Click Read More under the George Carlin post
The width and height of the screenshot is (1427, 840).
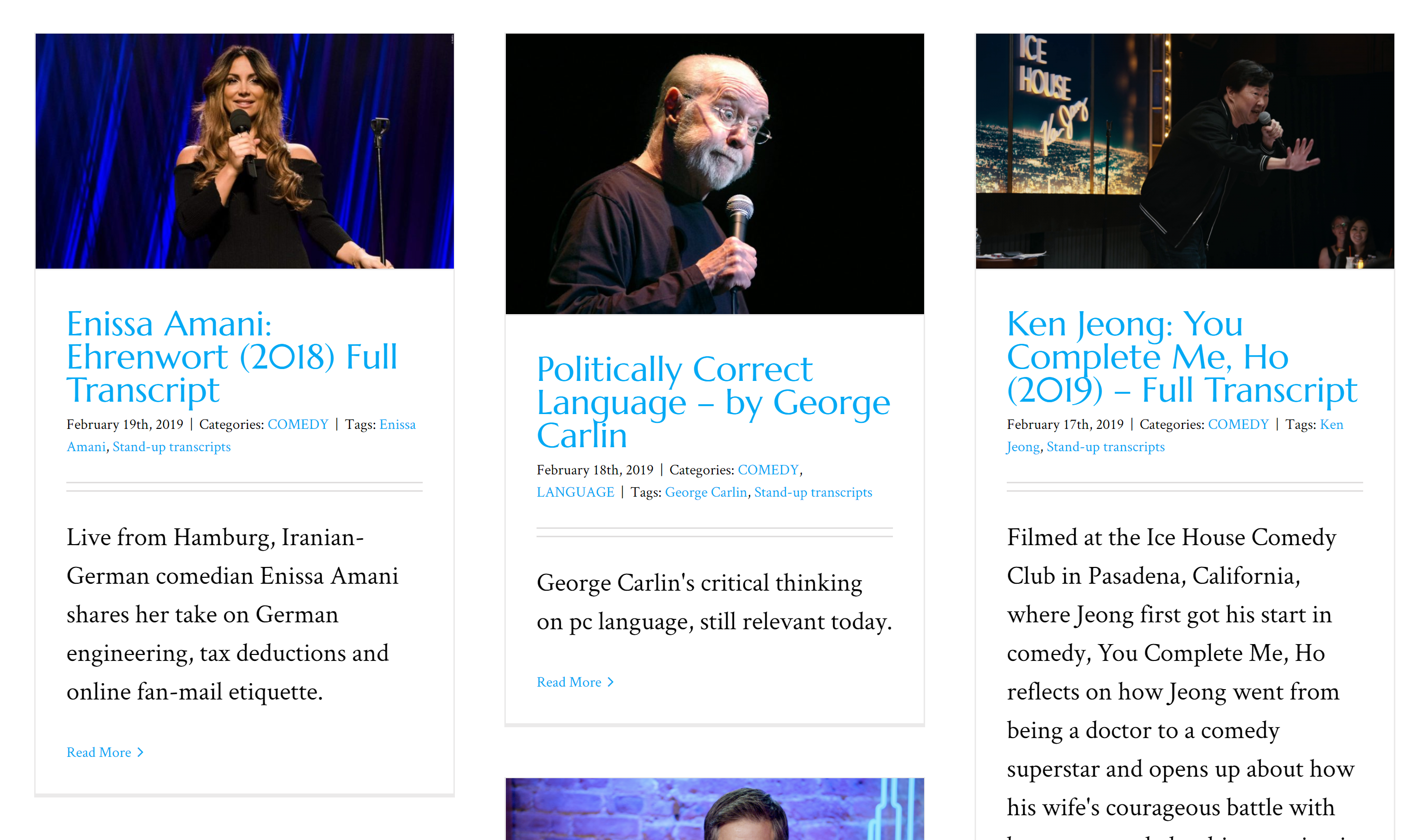click(x=569, y=682)
